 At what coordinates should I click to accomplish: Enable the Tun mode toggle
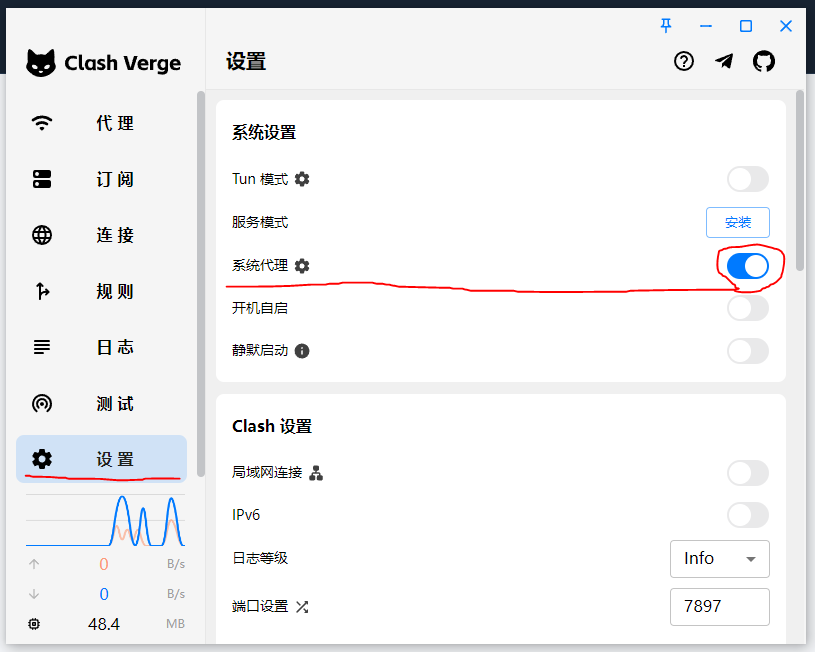click(747, 179)
